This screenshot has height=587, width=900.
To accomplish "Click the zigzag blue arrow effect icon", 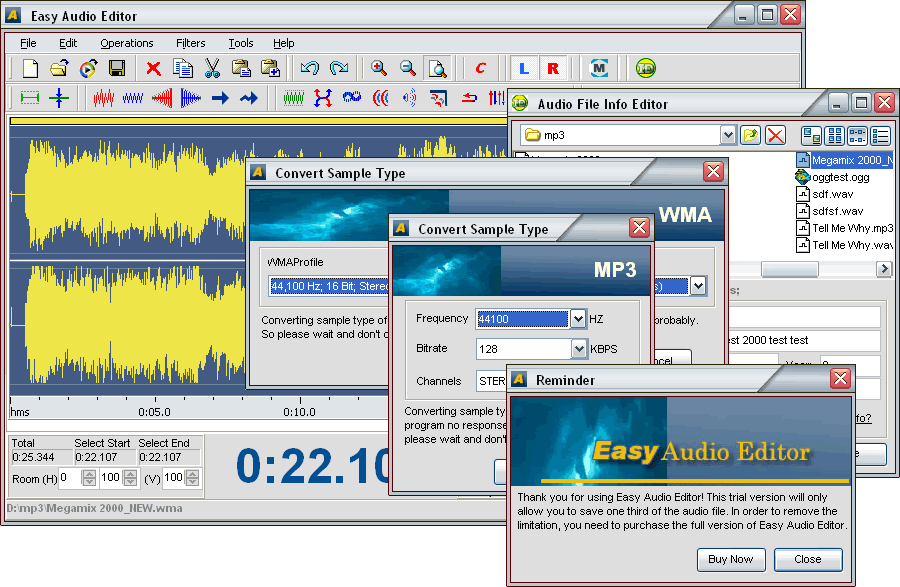I will point(249,98).
